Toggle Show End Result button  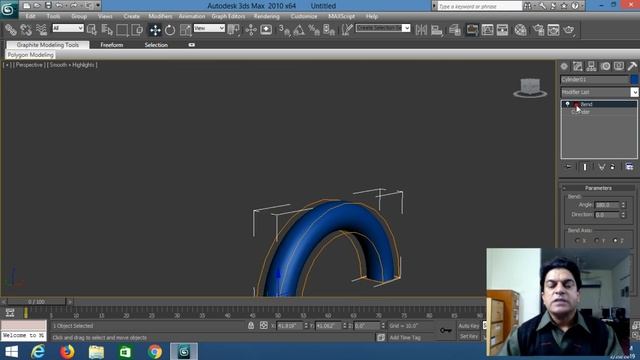coord(585,167)
